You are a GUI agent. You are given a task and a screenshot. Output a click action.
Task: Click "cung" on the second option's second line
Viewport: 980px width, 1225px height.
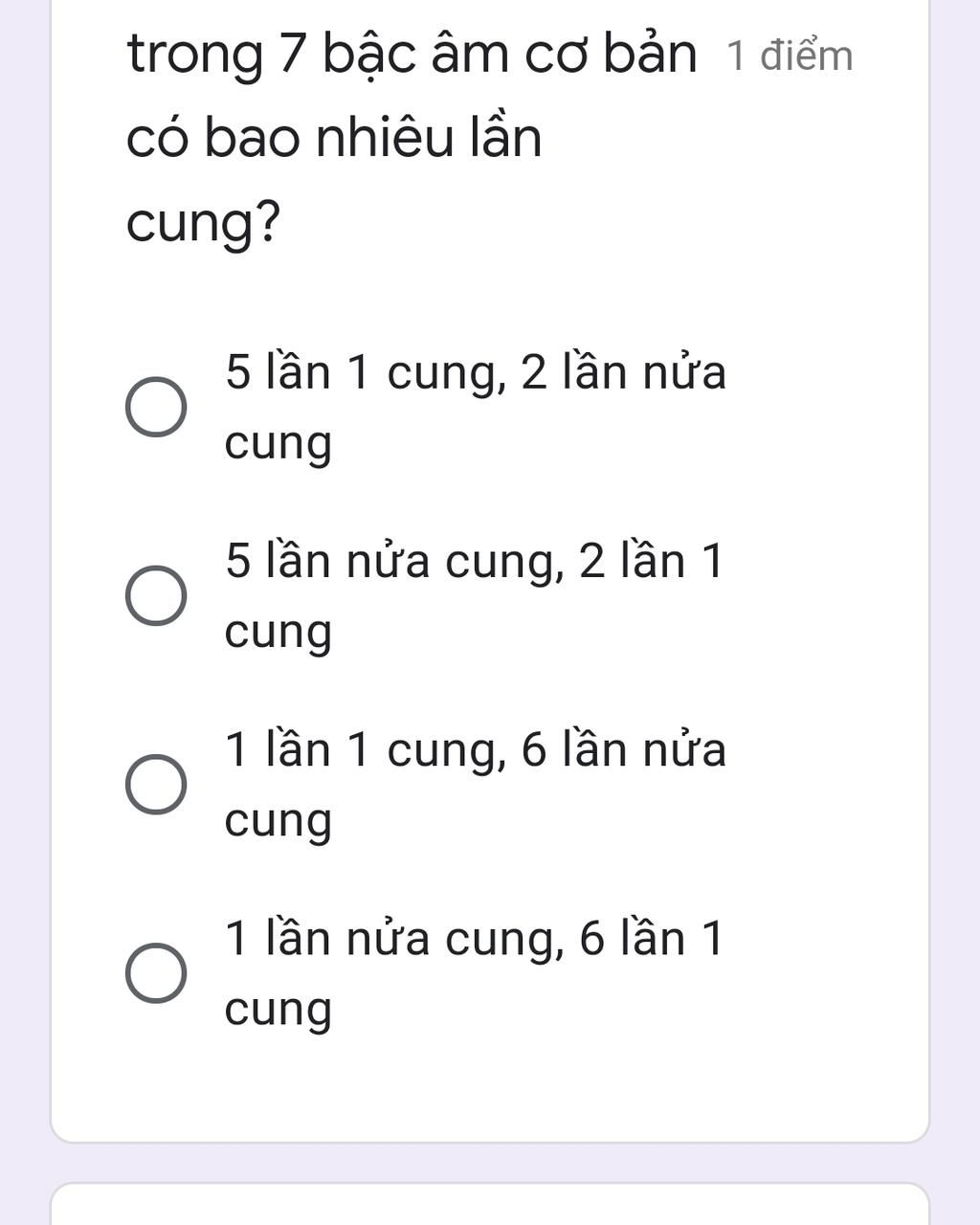coord(278,632)
